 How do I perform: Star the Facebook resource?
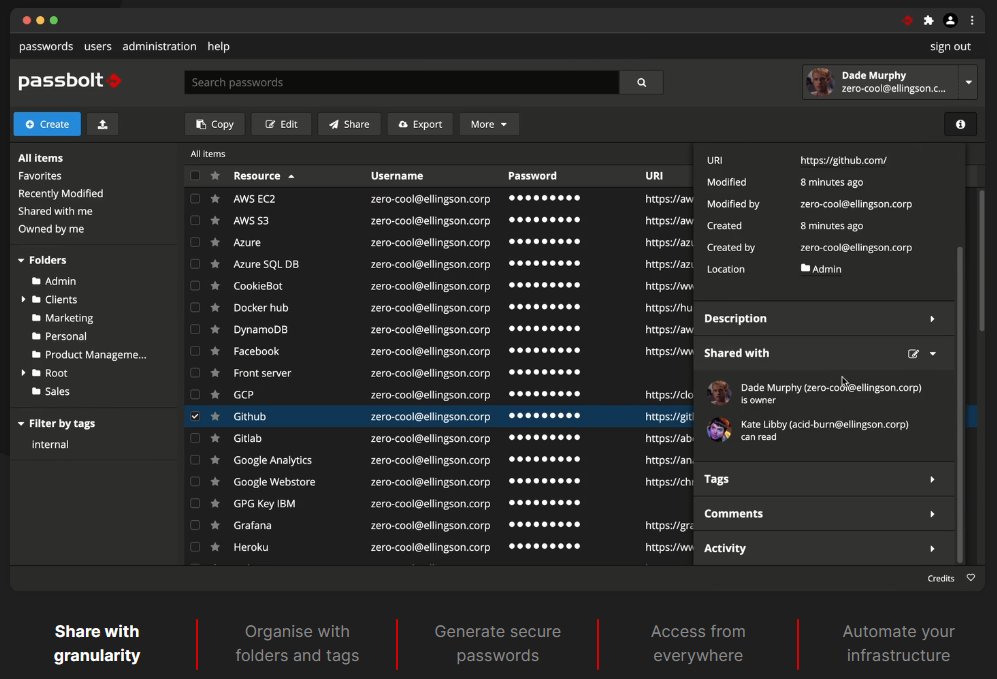coord(215,351)
